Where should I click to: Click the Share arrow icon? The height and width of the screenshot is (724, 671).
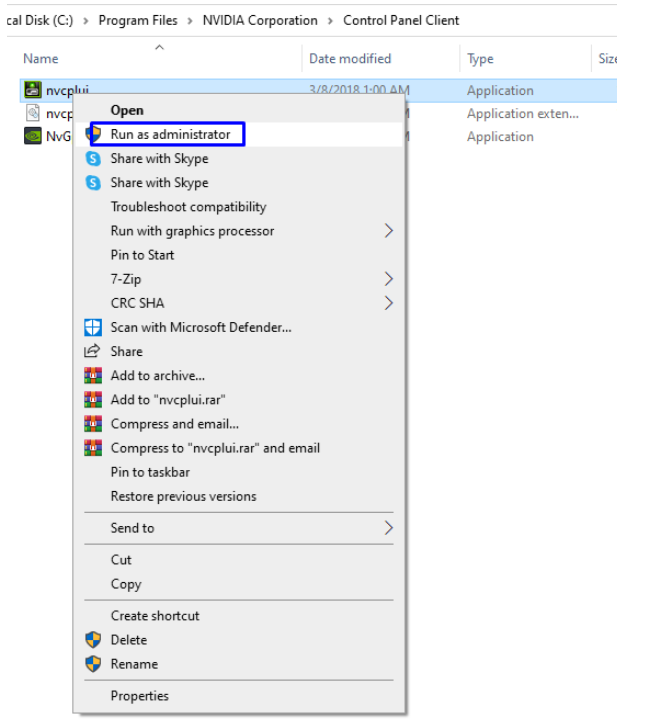(x=92, y=351)
